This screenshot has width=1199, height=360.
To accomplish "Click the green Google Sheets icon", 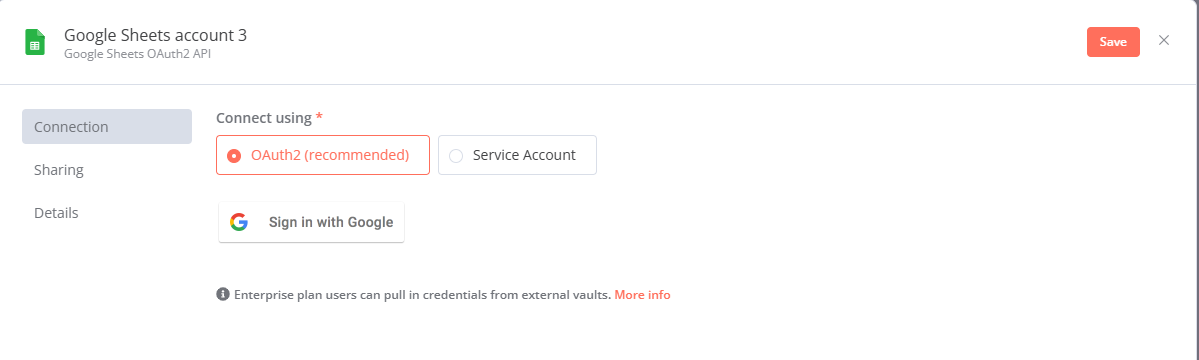I will 34,42.
